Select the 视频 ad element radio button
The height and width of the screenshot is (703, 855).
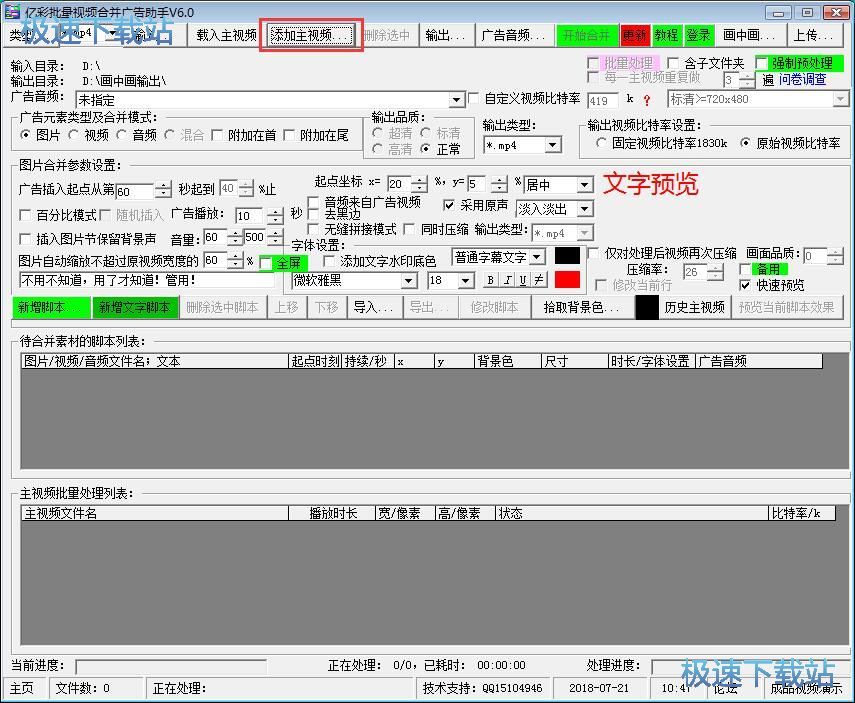click(76, 135)
